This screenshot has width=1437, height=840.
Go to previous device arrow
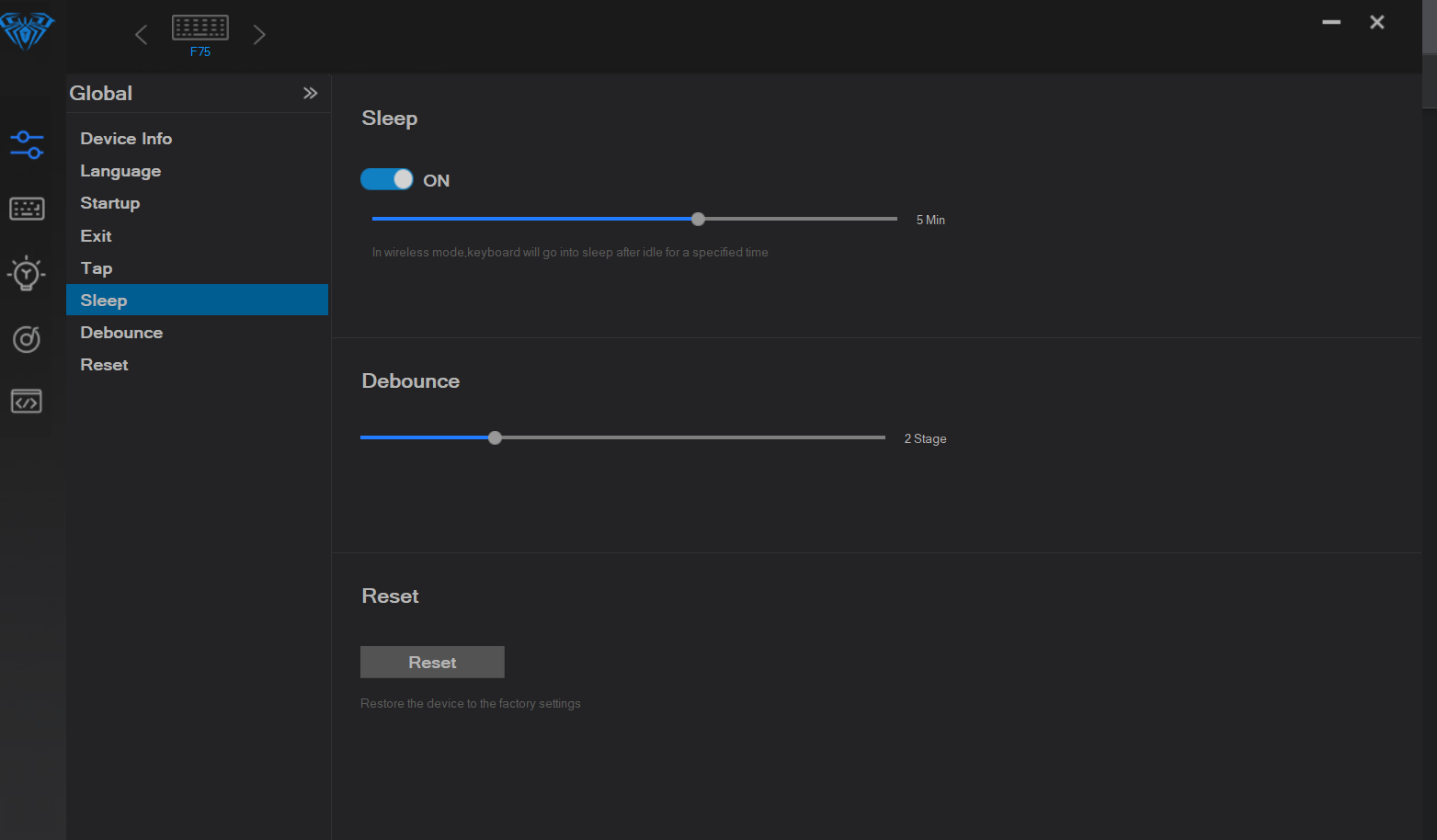pyautogui.click(x=141, y=35)
